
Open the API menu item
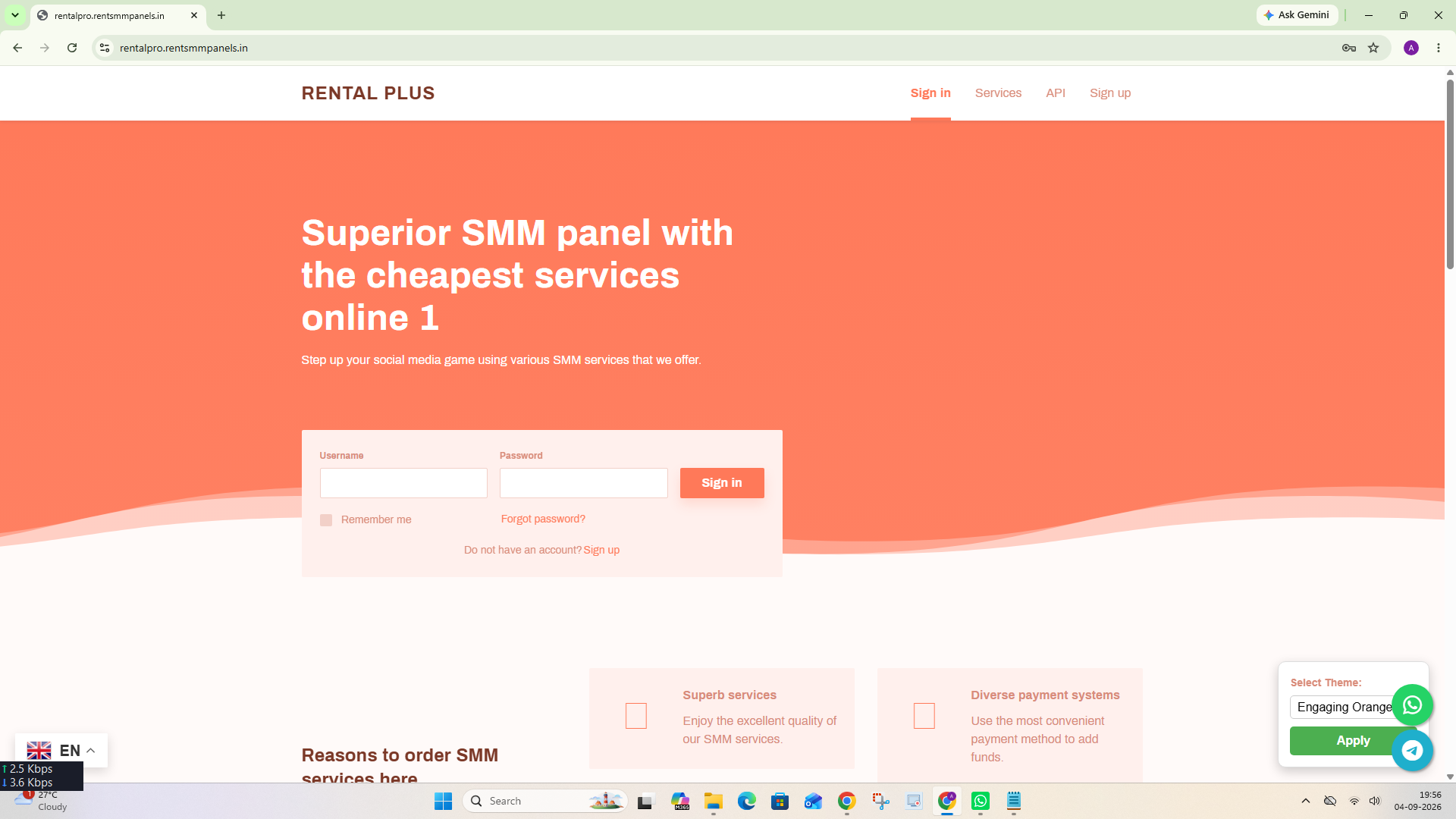point(1056,93)
